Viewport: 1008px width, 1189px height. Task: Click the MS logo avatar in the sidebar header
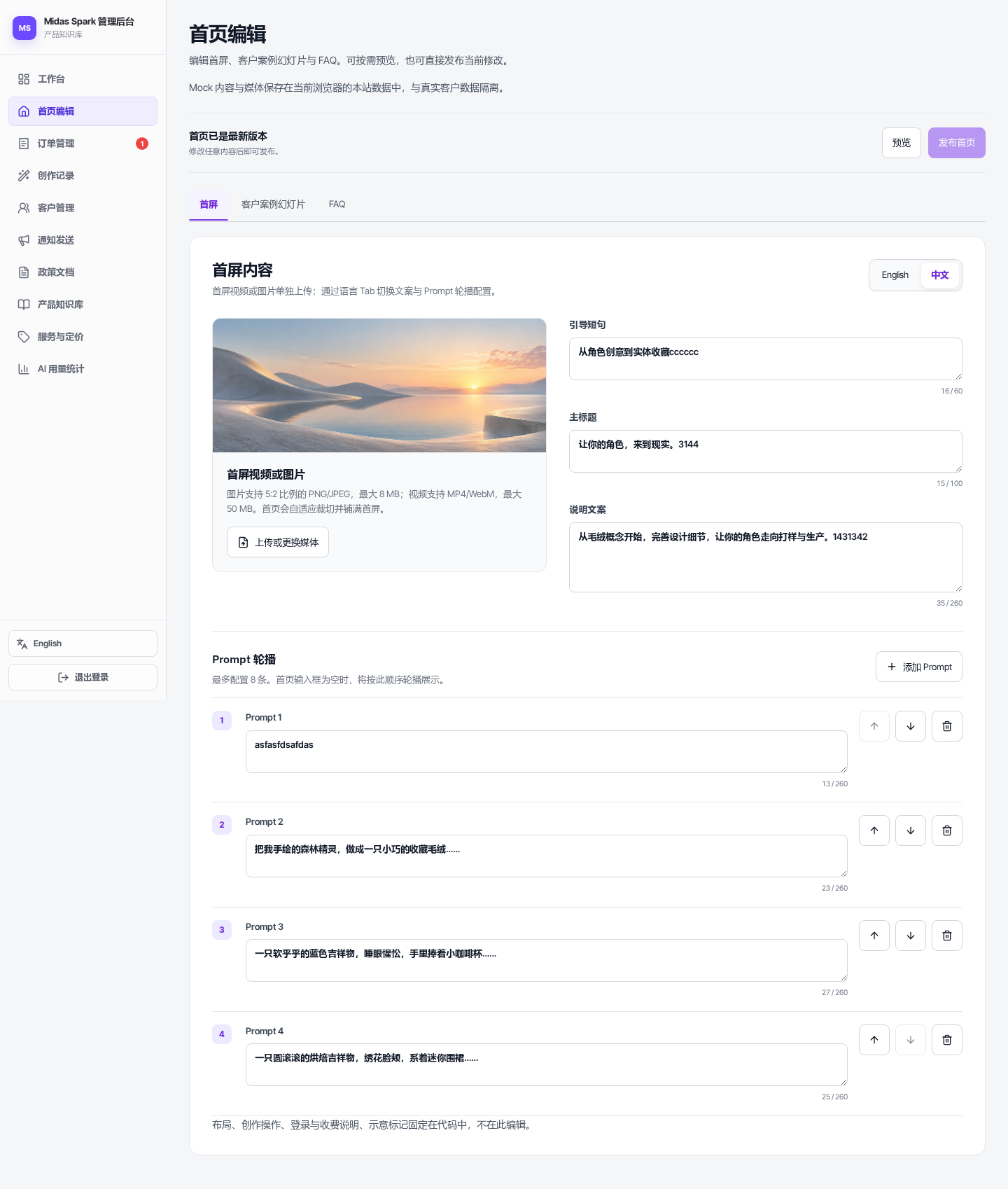[24, 28]
